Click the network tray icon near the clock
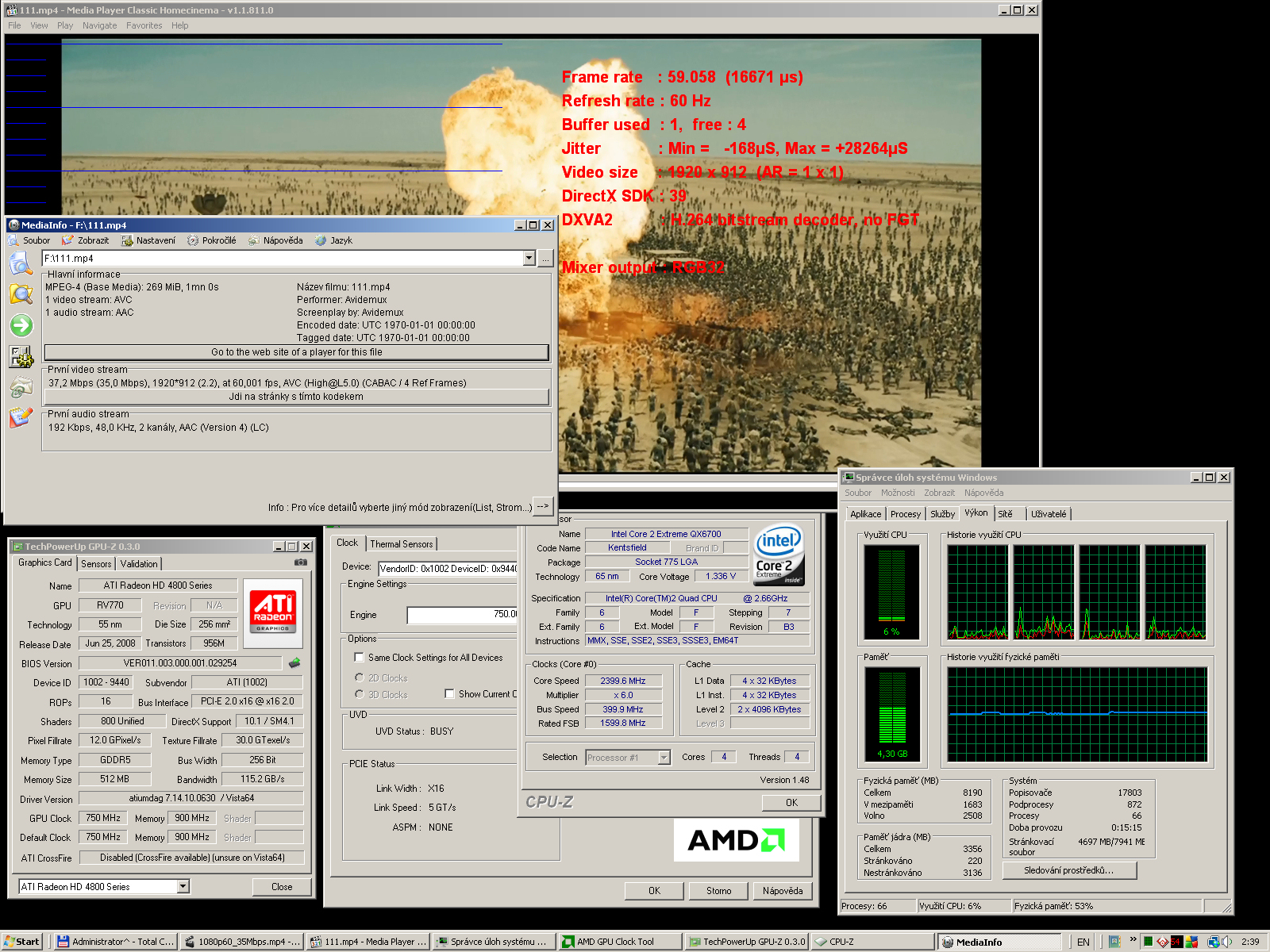1270x952 pixels. [1213, 942]
